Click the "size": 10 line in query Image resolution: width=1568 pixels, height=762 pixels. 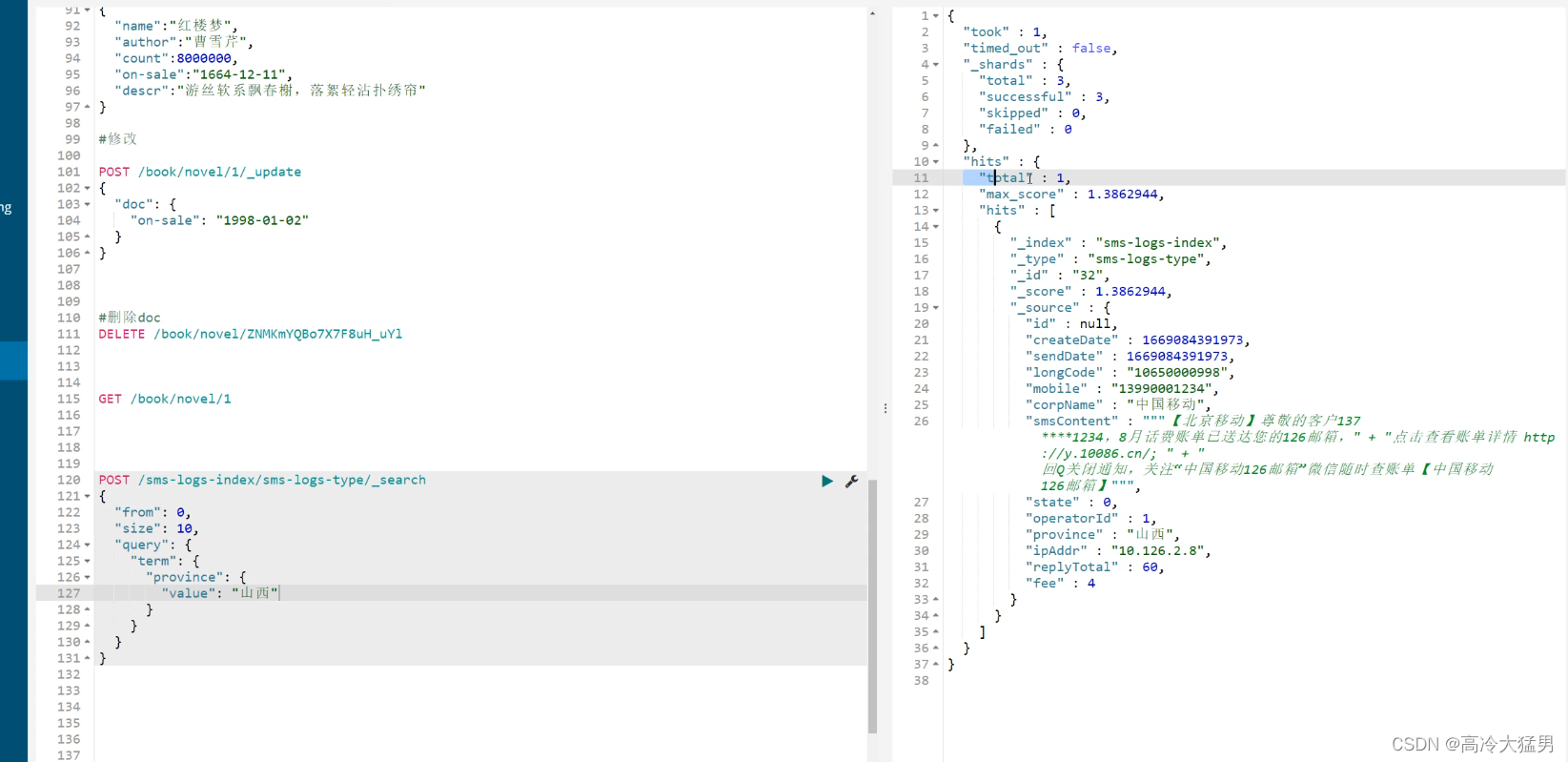click(x=156, y=528)
